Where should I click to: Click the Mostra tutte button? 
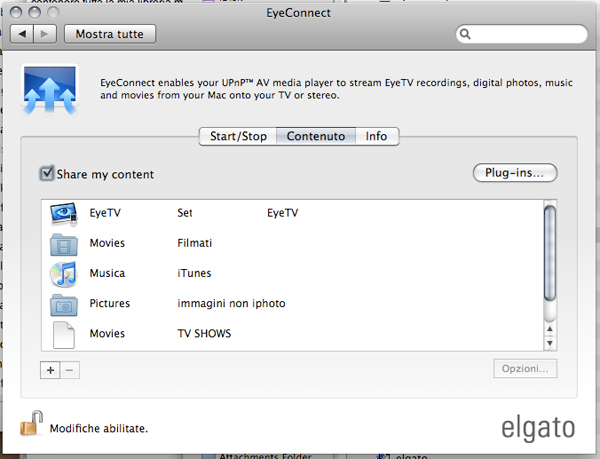[110, 34]
